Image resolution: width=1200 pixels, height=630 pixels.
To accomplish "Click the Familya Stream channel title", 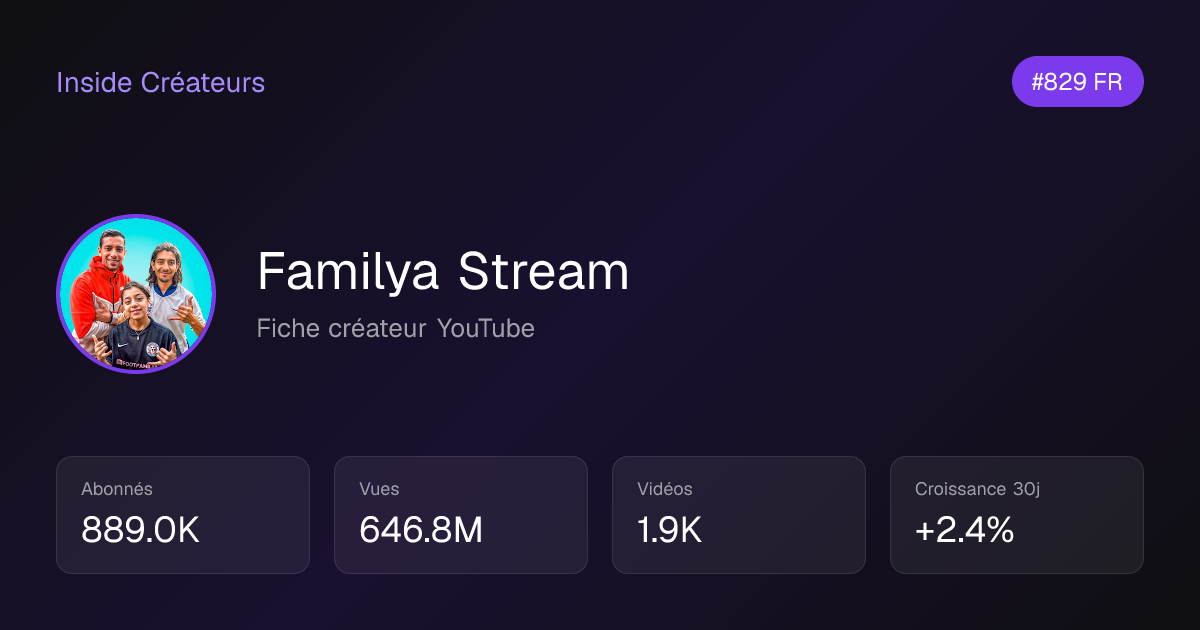I will (443, 271).
